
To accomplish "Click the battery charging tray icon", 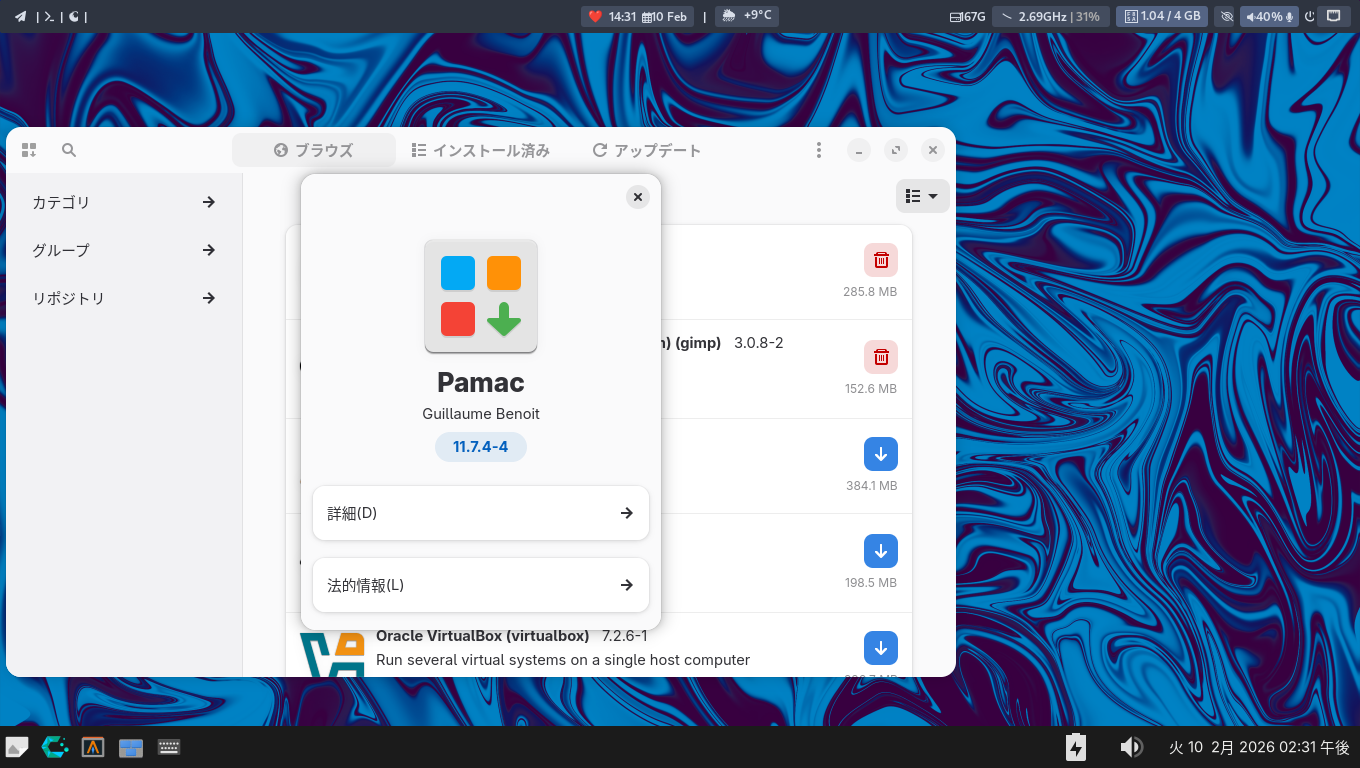I will click(x=1076, y=747).
